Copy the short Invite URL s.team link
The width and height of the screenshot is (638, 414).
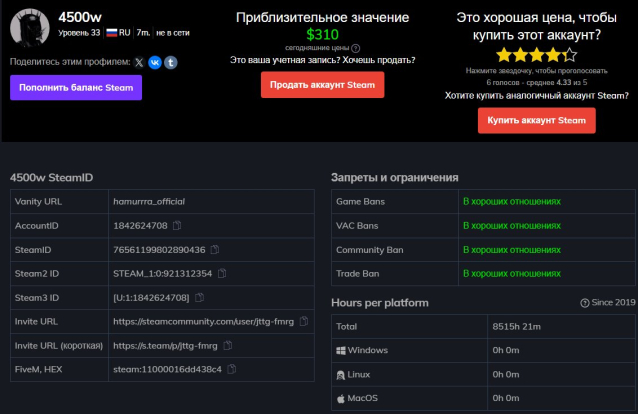tap(228, 346)
